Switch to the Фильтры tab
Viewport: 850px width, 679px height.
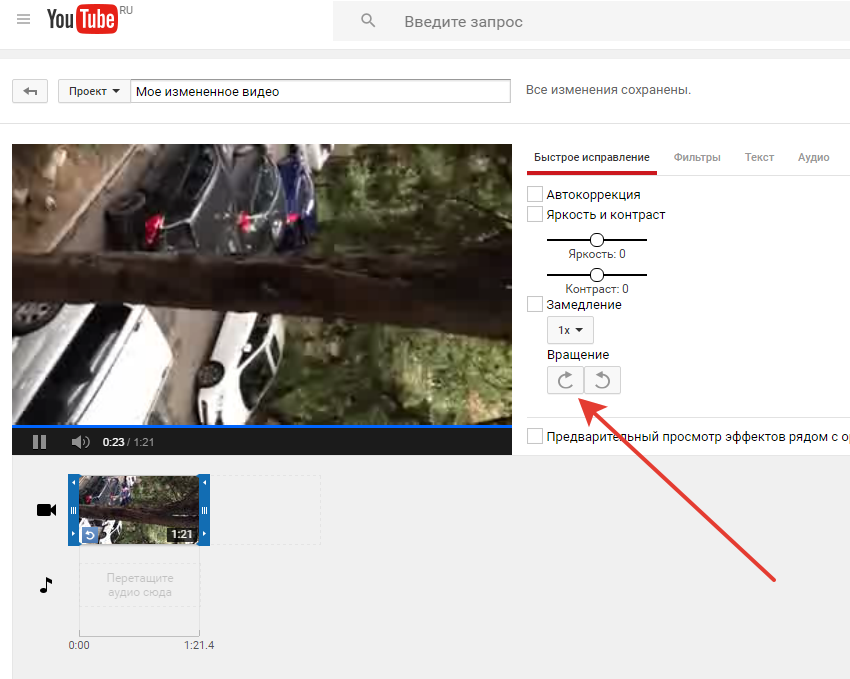(697, 157)
